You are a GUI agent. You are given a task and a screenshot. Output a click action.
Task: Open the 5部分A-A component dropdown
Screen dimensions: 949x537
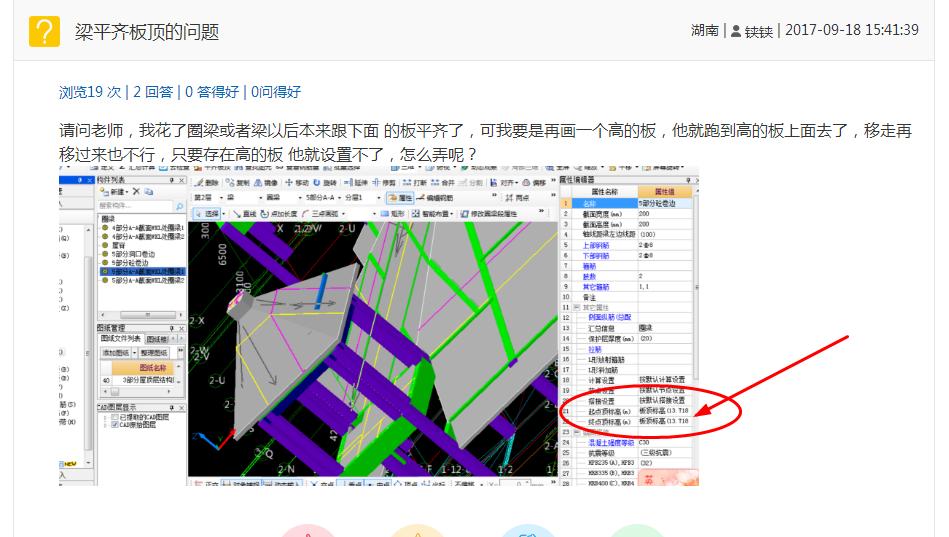point(323,198)
